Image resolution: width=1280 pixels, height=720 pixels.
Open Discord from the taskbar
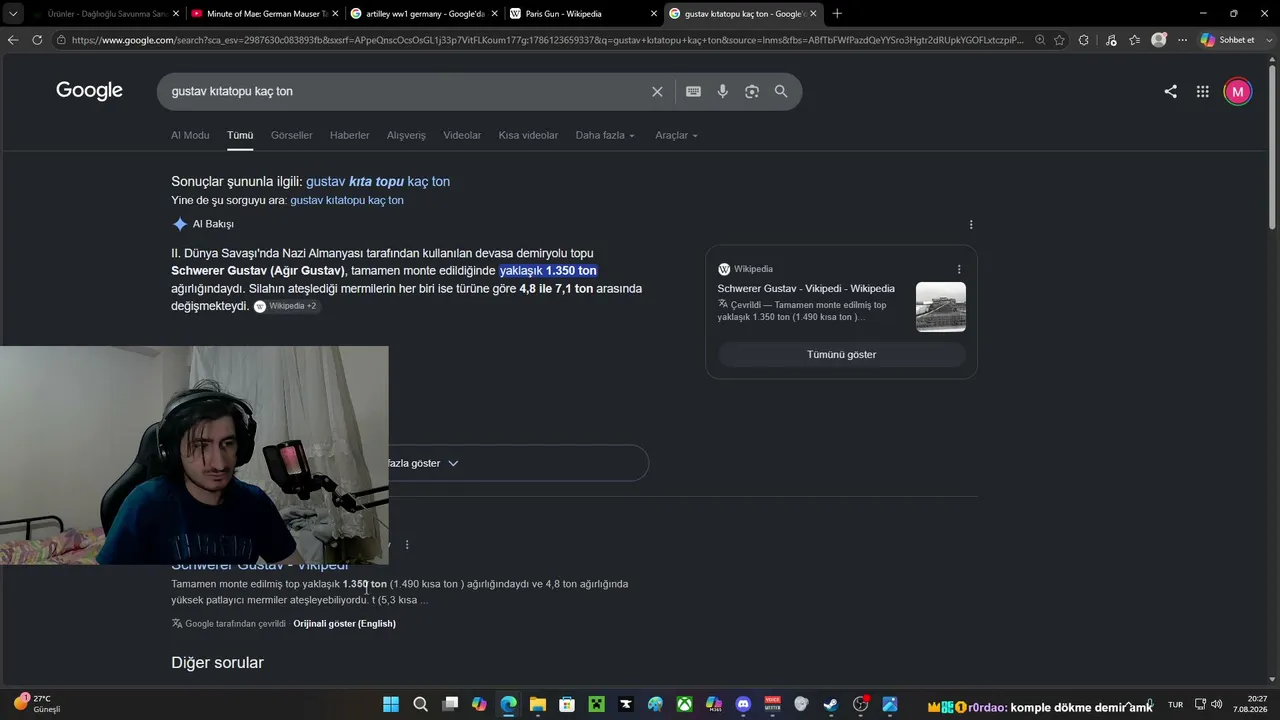click(x=743, y=704)
